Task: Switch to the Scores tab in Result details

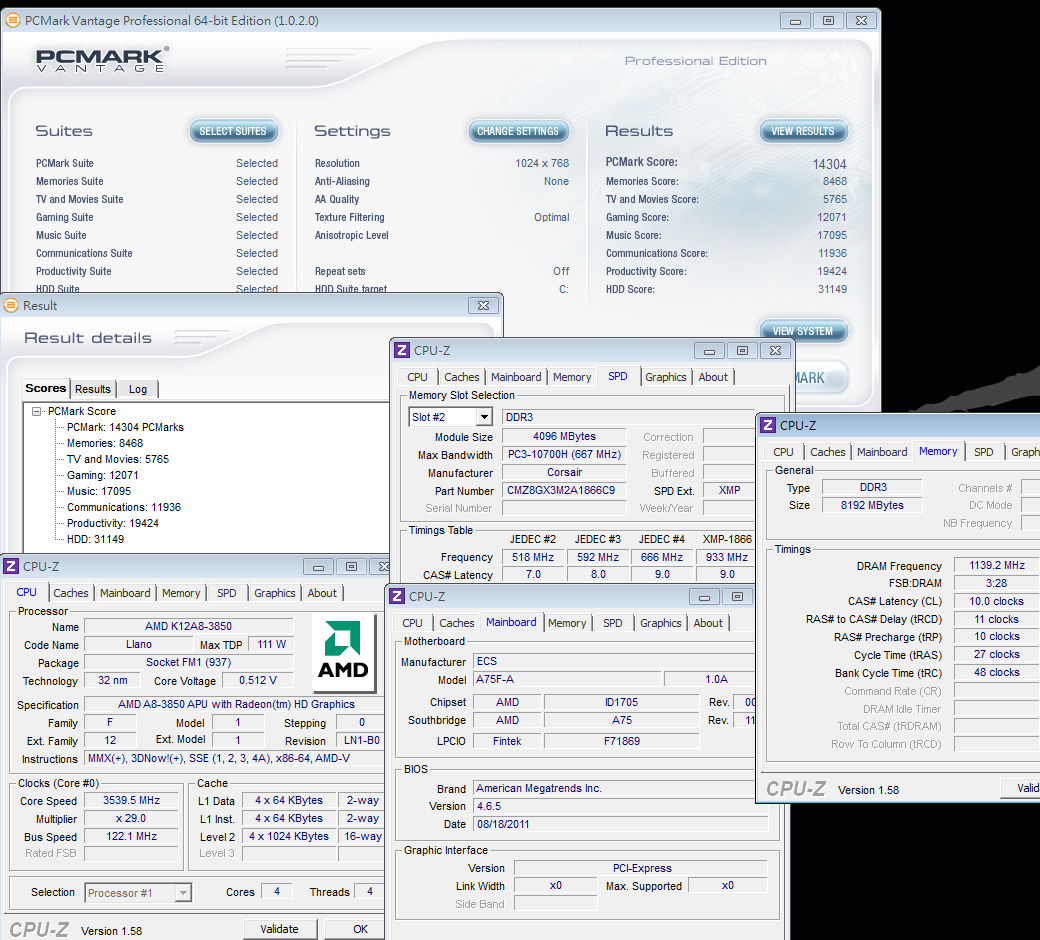Action: tap(46, 388)
